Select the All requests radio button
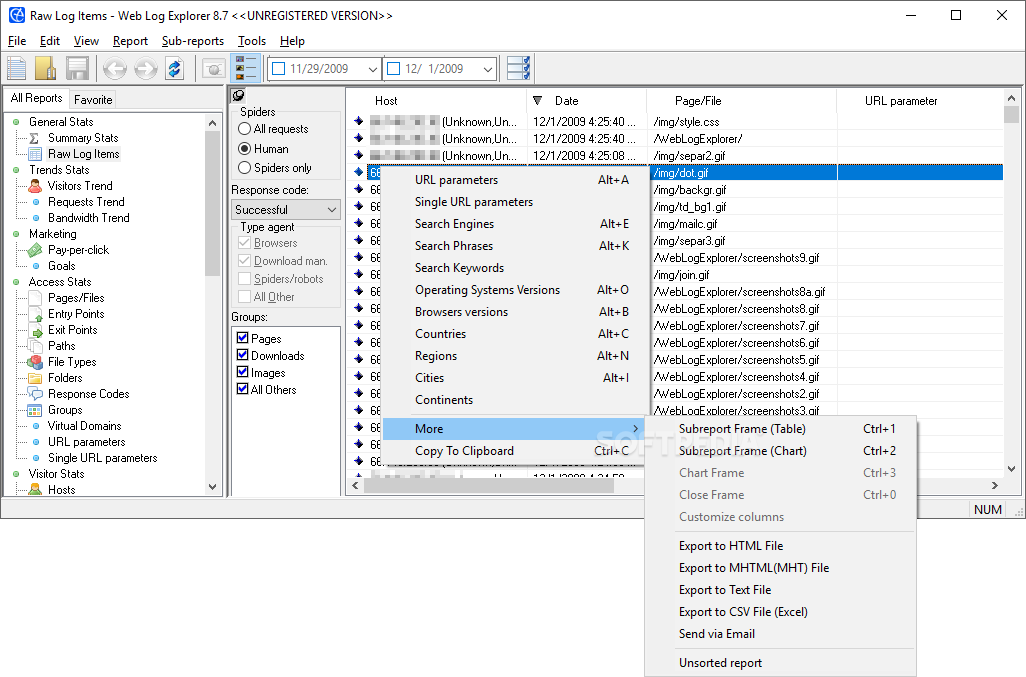Viewport: 1026px width, 677px height. 245,129
